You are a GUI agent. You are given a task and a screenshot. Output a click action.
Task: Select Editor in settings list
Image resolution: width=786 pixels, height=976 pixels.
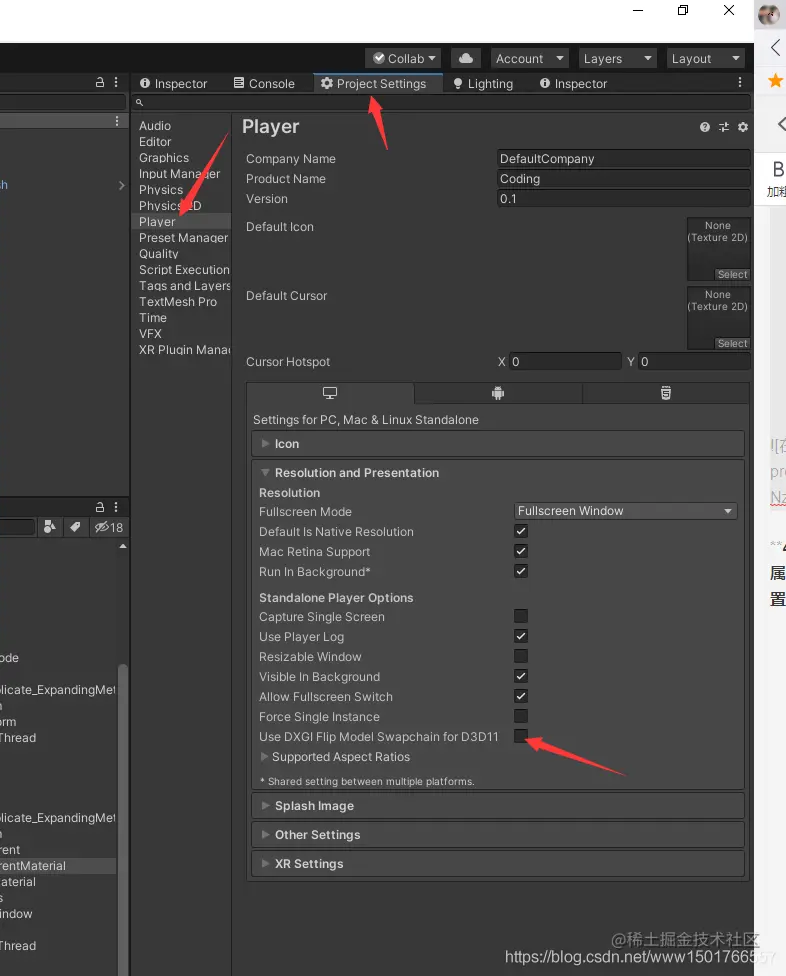(x=155, y=142)
